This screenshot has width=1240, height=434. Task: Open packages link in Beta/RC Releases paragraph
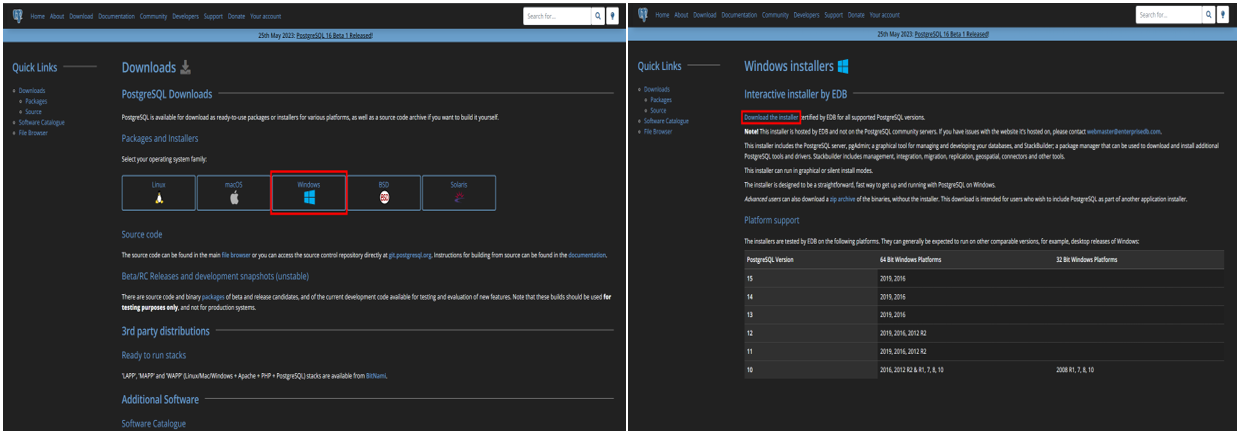[x=214, y=297]
